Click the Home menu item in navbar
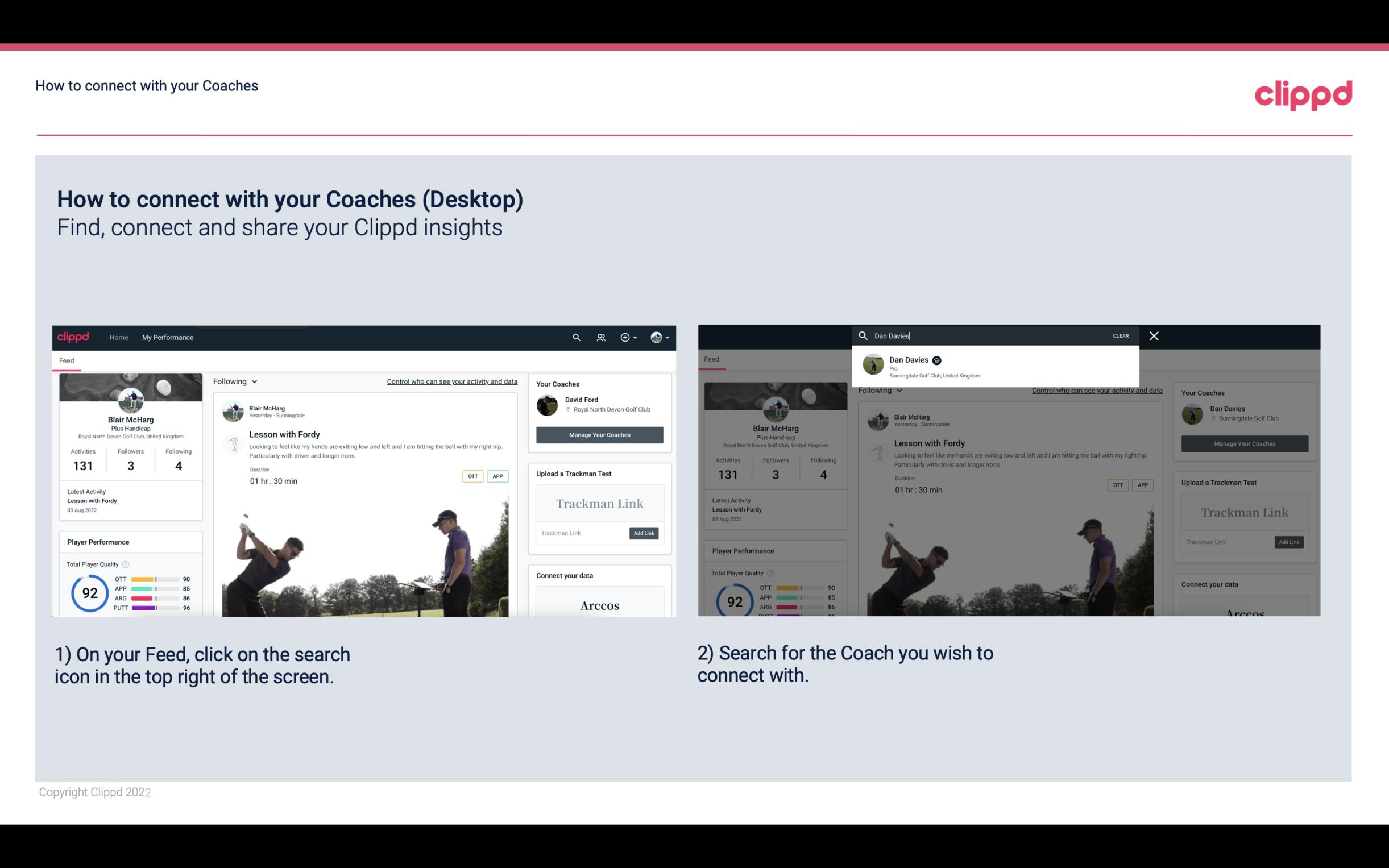The image size is (1389, 868). 118,337
